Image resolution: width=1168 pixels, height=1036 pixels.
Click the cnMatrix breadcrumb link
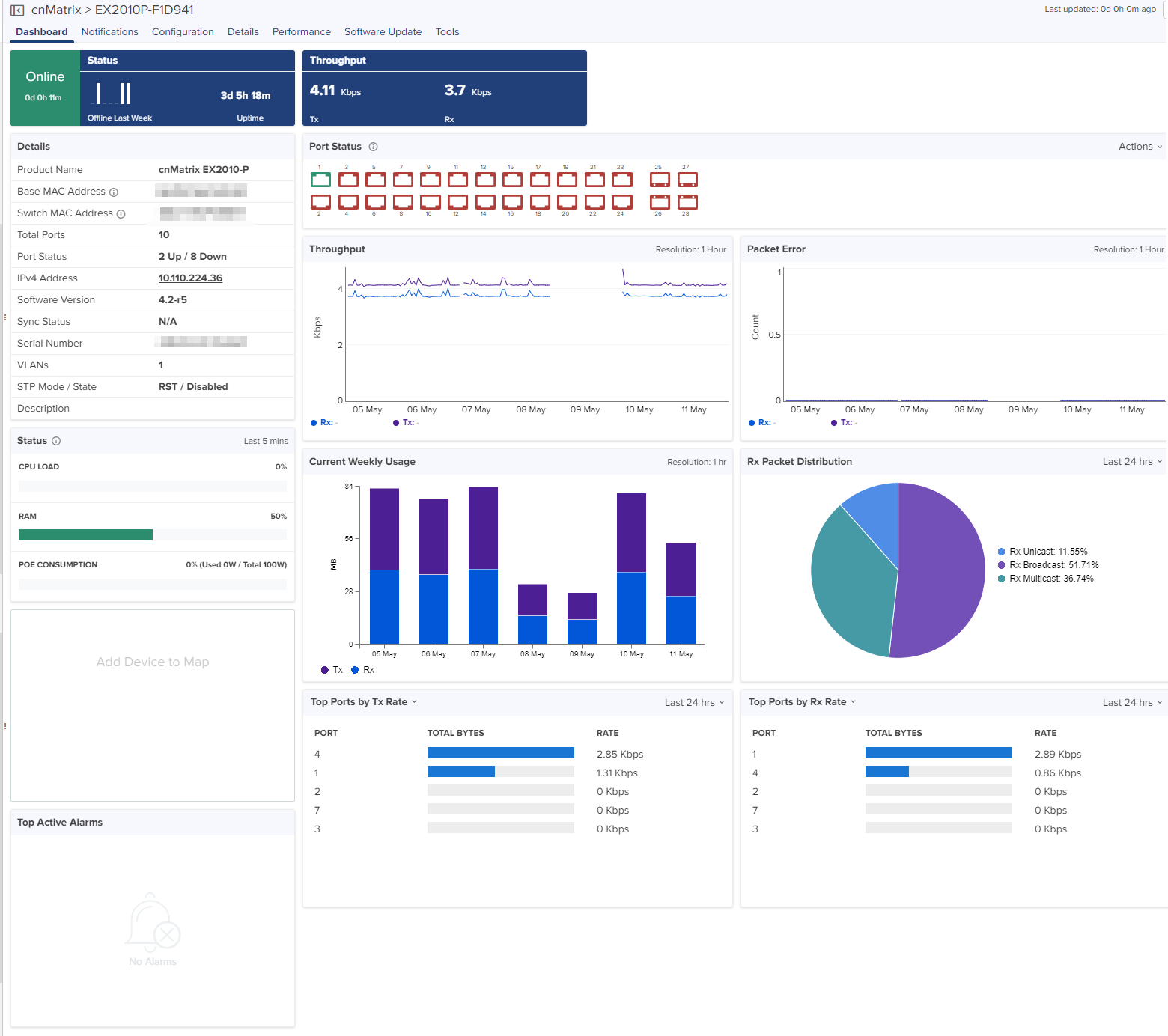(56, 10)
